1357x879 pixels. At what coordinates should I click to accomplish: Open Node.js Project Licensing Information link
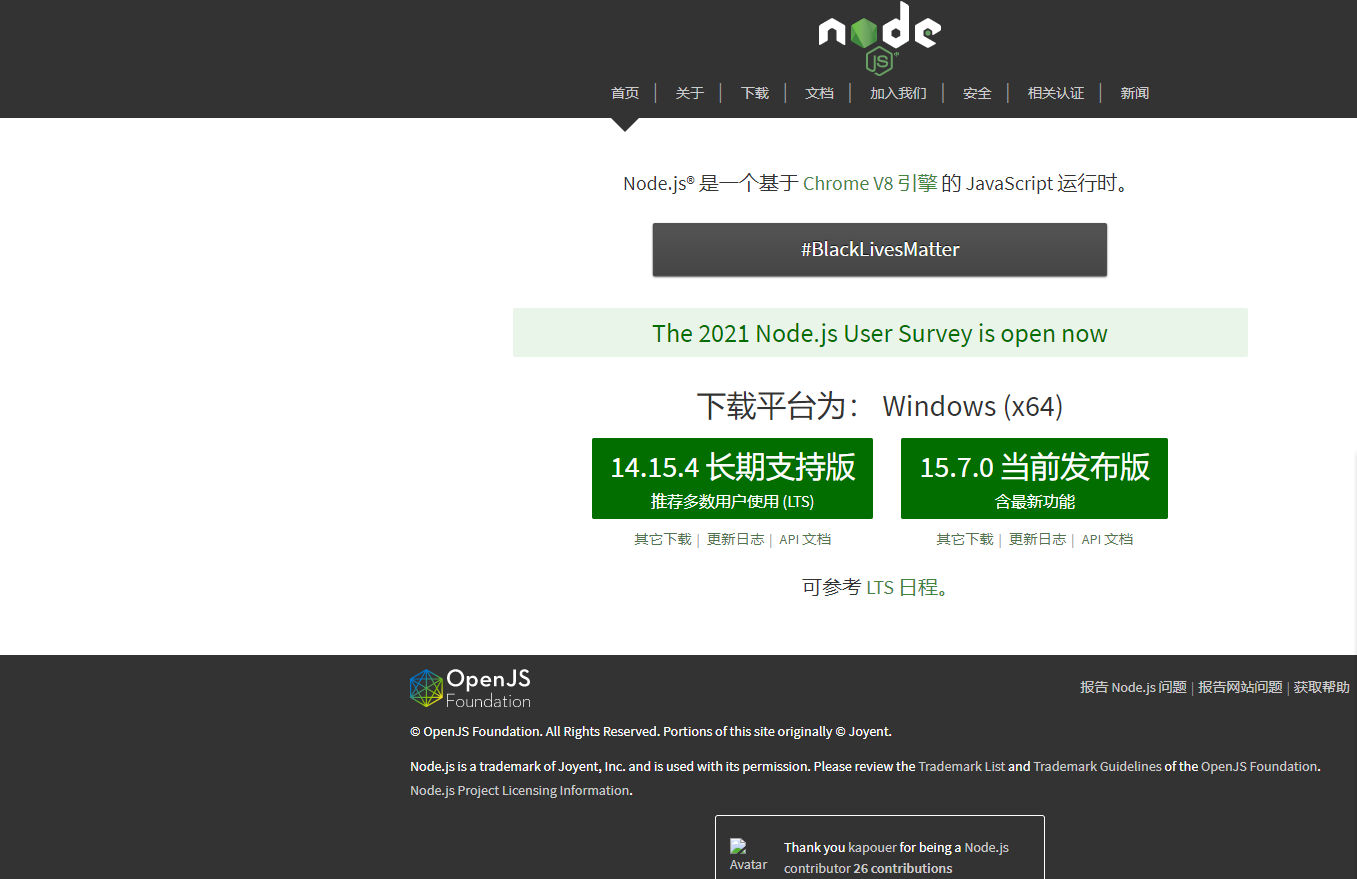(x=520, y=790)
